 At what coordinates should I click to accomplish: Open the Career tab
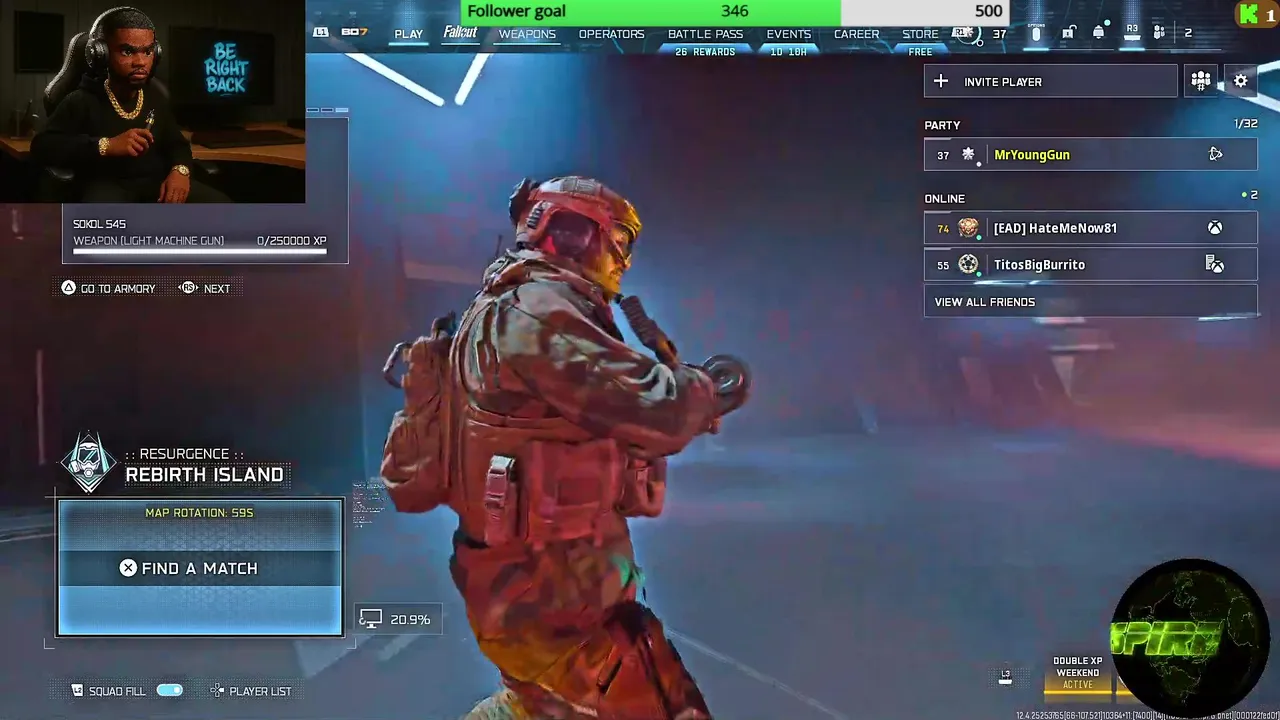[857, 34]
